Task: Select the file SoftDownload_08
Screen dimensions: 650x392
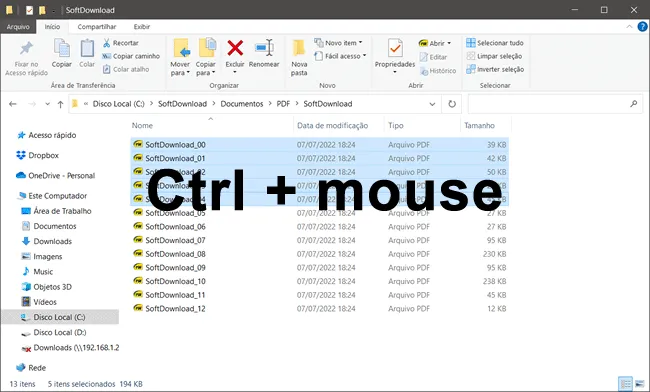Action: (x=319, y=254)
